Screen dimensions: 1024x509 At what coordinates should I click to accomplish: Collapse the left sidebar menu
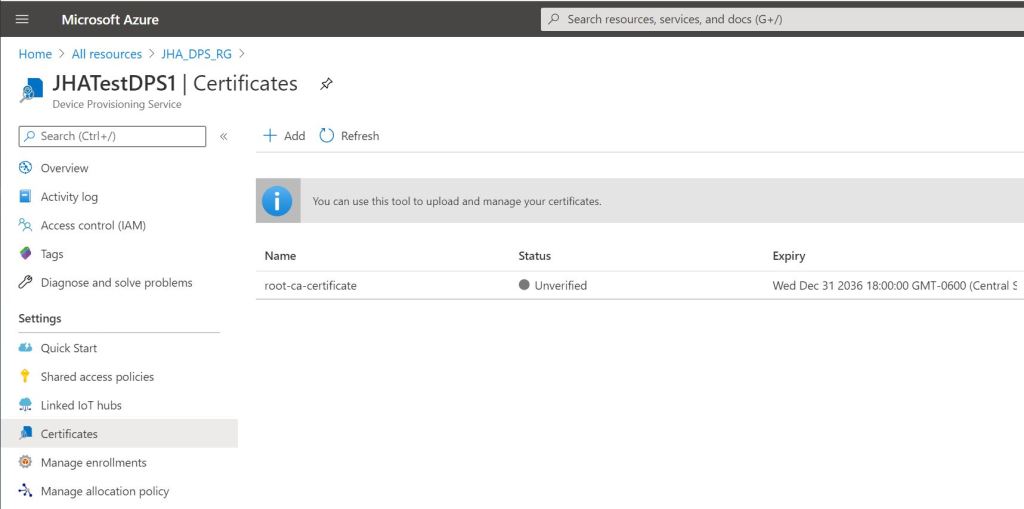[x=224, y=136]
